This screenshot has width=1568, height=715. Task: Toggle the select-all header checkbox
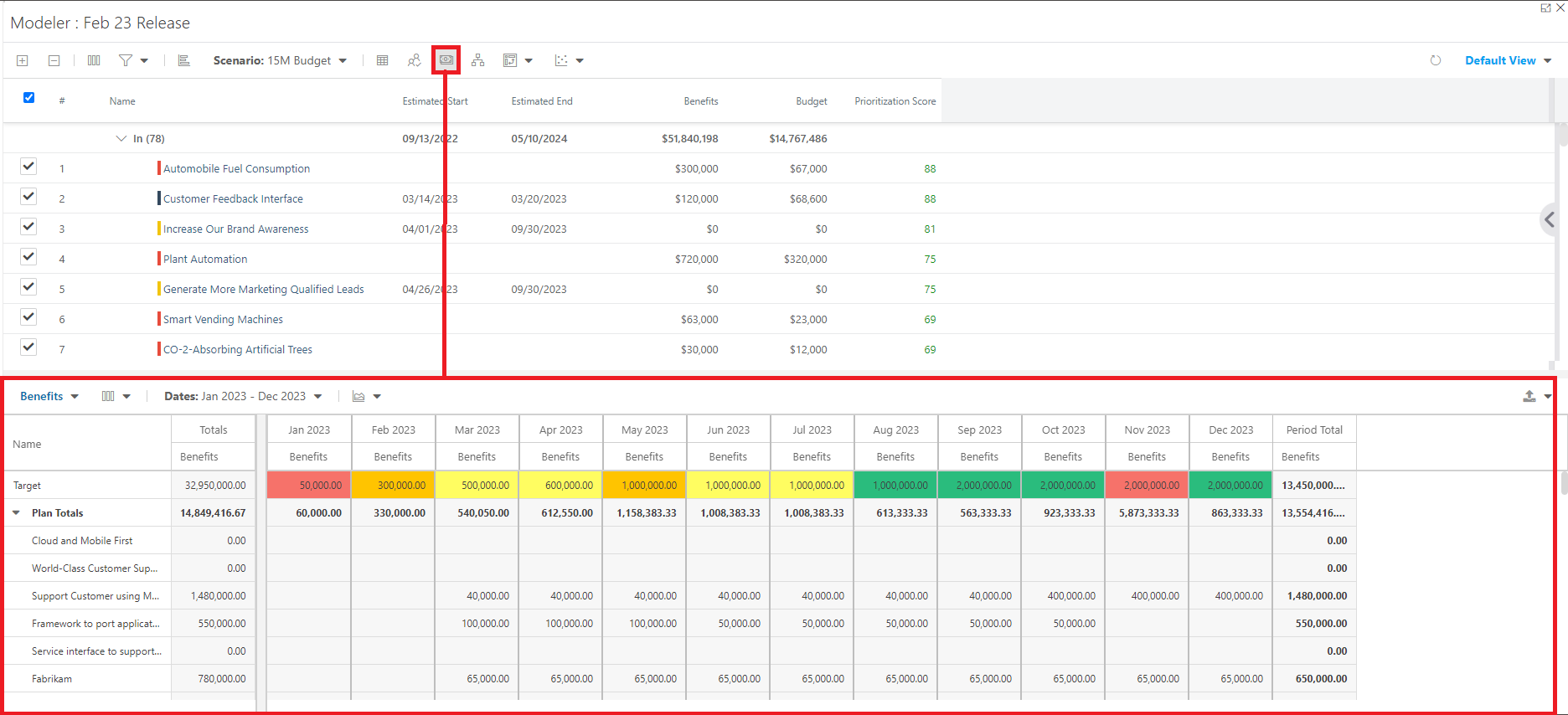[28, 97]
